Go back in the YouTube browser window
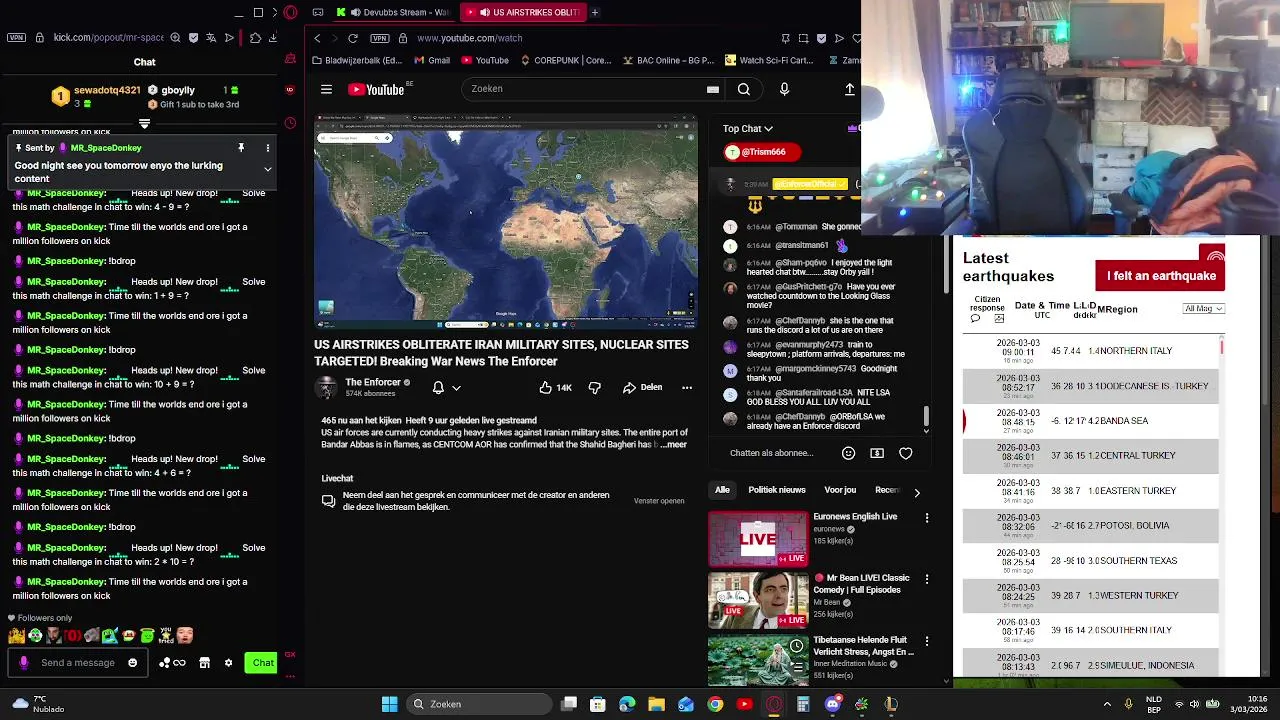1280x720 pixels. pyautogui.click(x=317, y=38)
